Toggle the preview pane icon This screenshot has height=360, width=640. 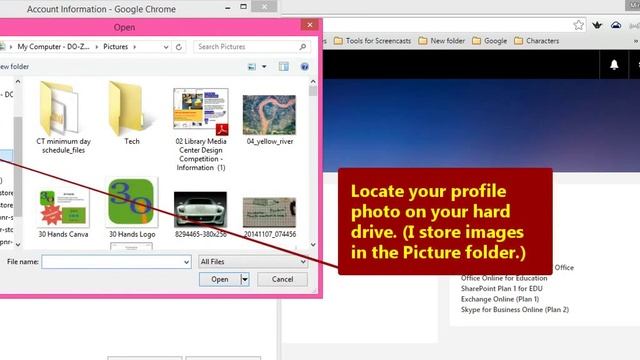click(x=284, y=67)
